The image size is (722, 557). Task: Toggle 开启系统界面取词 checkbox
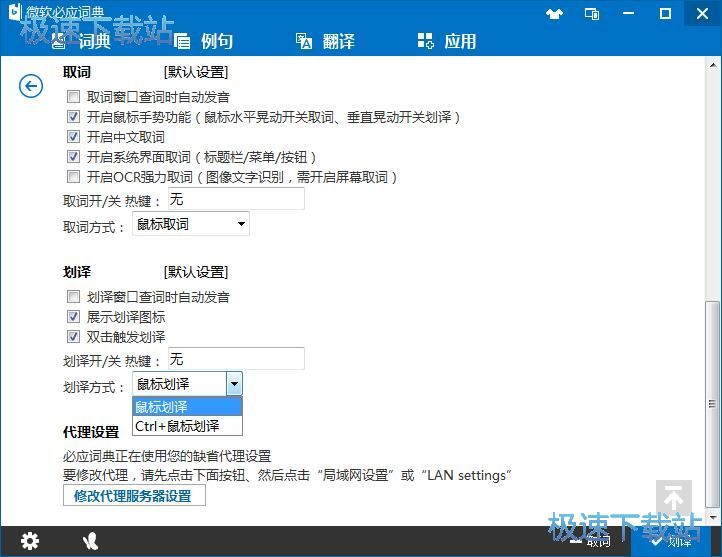point(73,157)
